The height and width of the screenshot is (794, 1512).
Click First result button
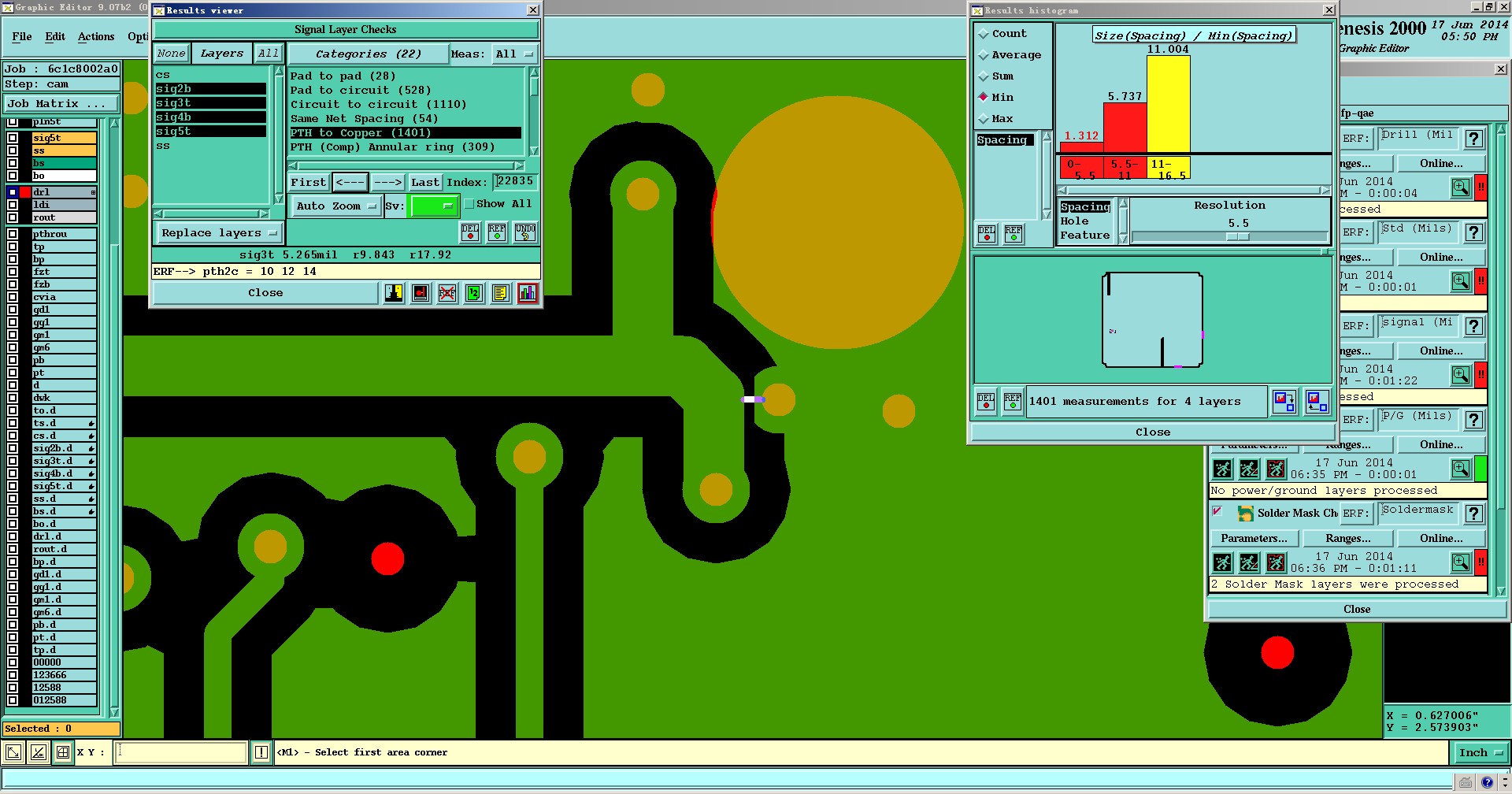tap(308, 183)
